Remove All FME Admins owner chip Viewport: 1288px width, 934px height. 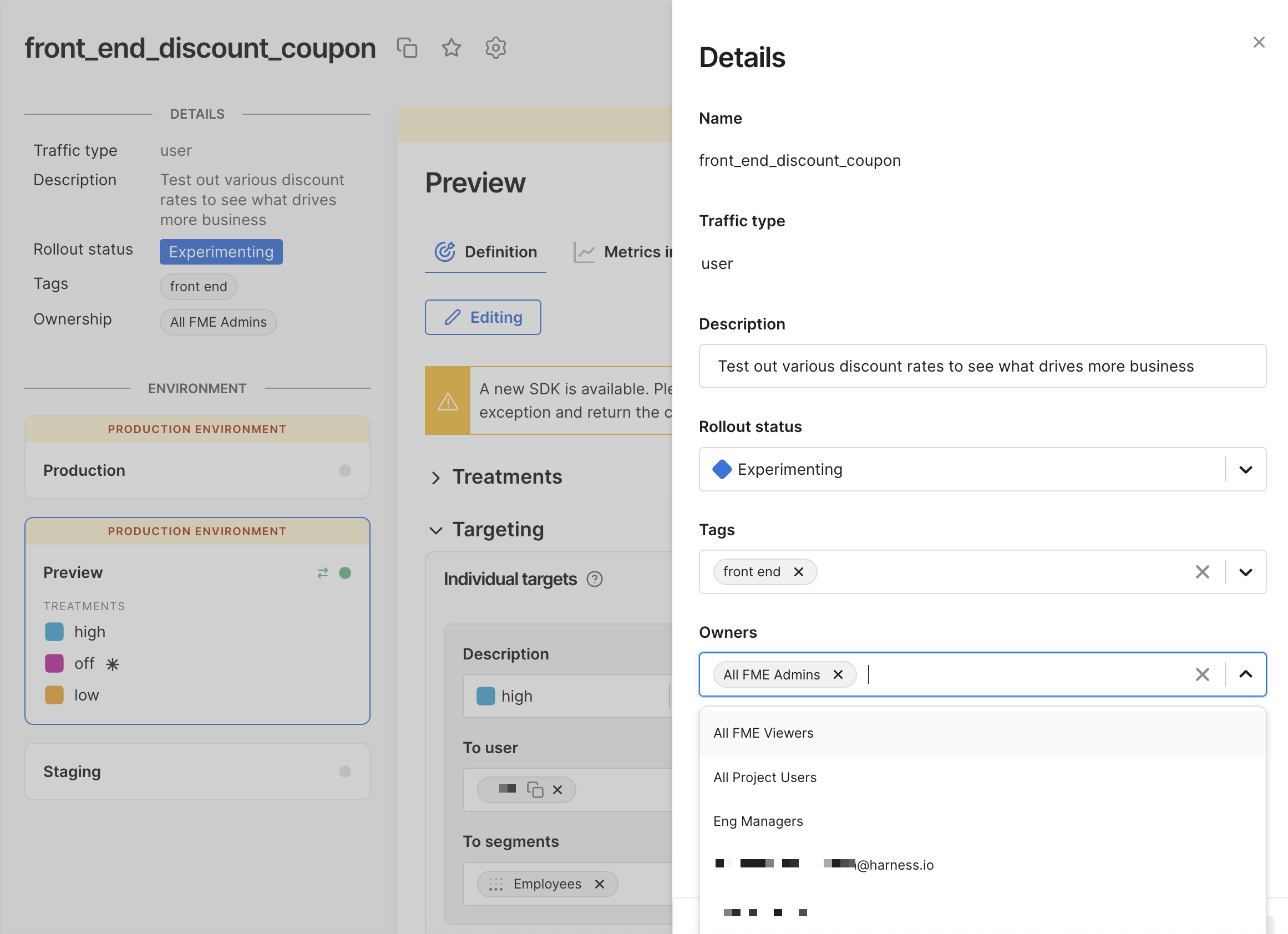838,674
